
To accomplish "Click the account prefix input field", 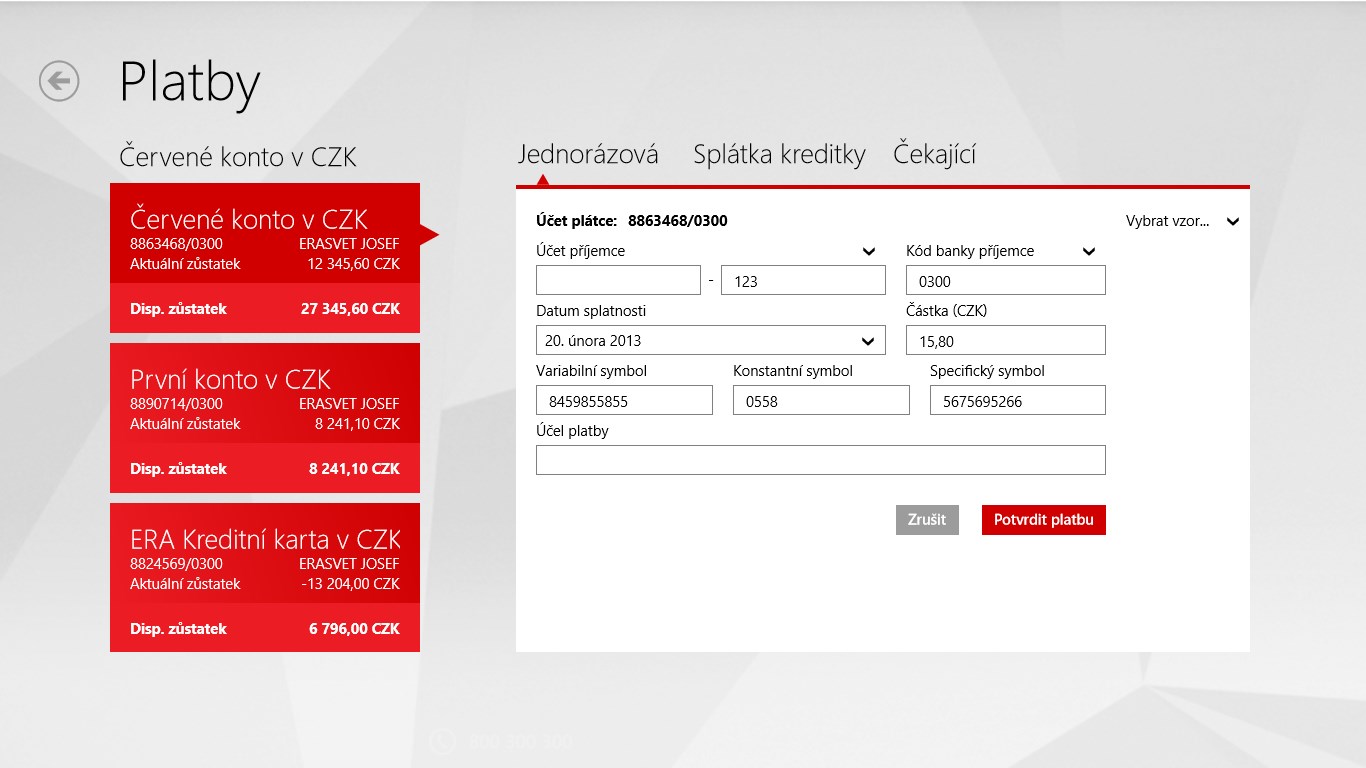I will point(618,281).
